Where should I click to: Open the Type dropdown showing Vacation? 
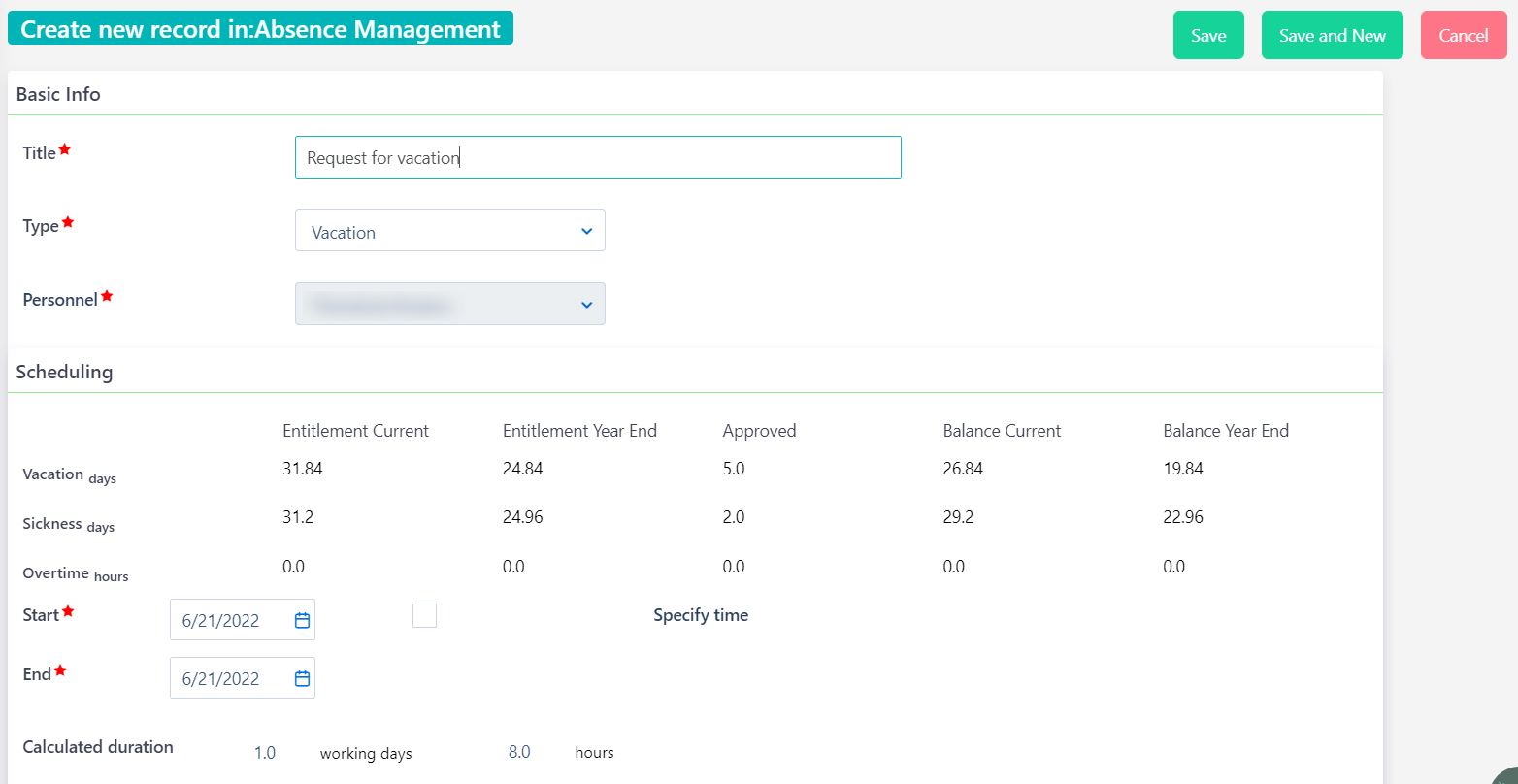coord(449,230)
